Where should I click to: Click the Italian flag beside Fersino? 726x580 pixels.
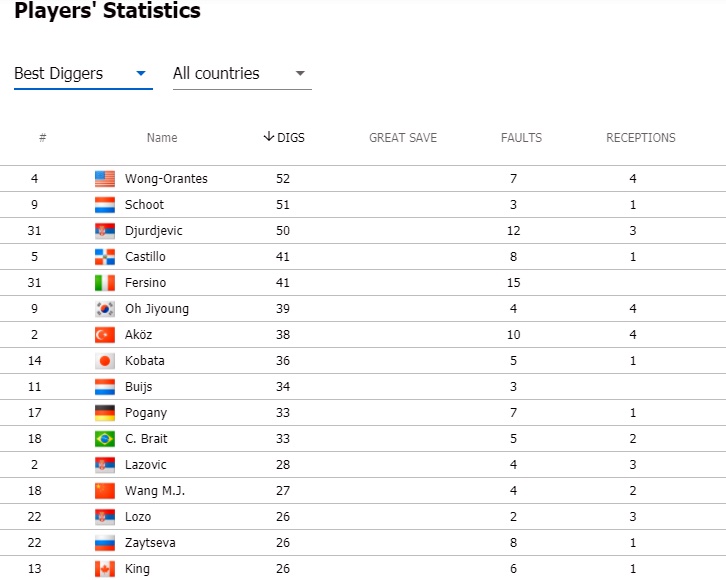pyautogui.click(x=105, y=283)
